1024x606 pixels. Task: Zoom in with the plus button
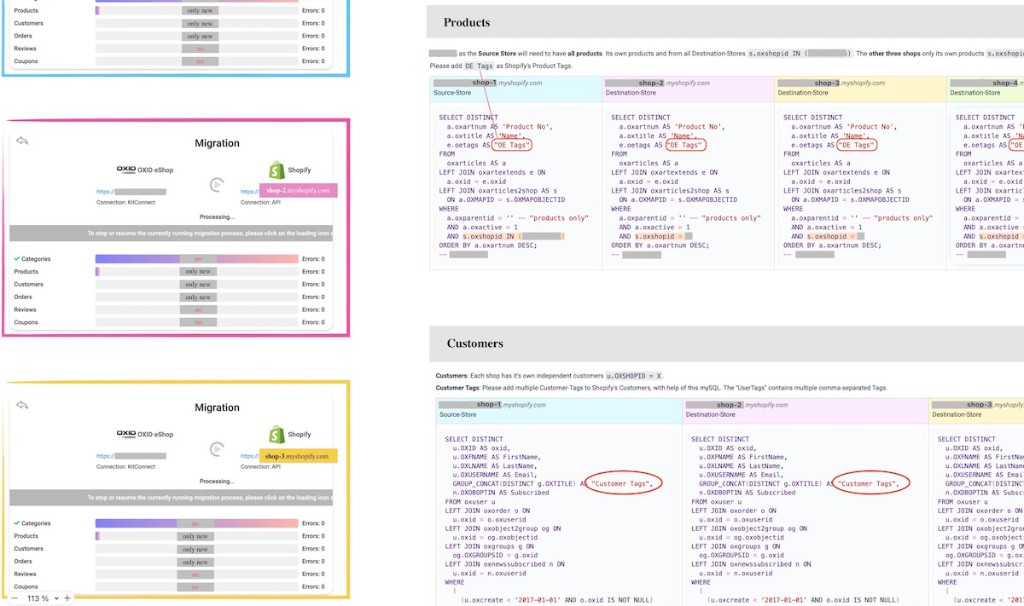tap(67, 598)
